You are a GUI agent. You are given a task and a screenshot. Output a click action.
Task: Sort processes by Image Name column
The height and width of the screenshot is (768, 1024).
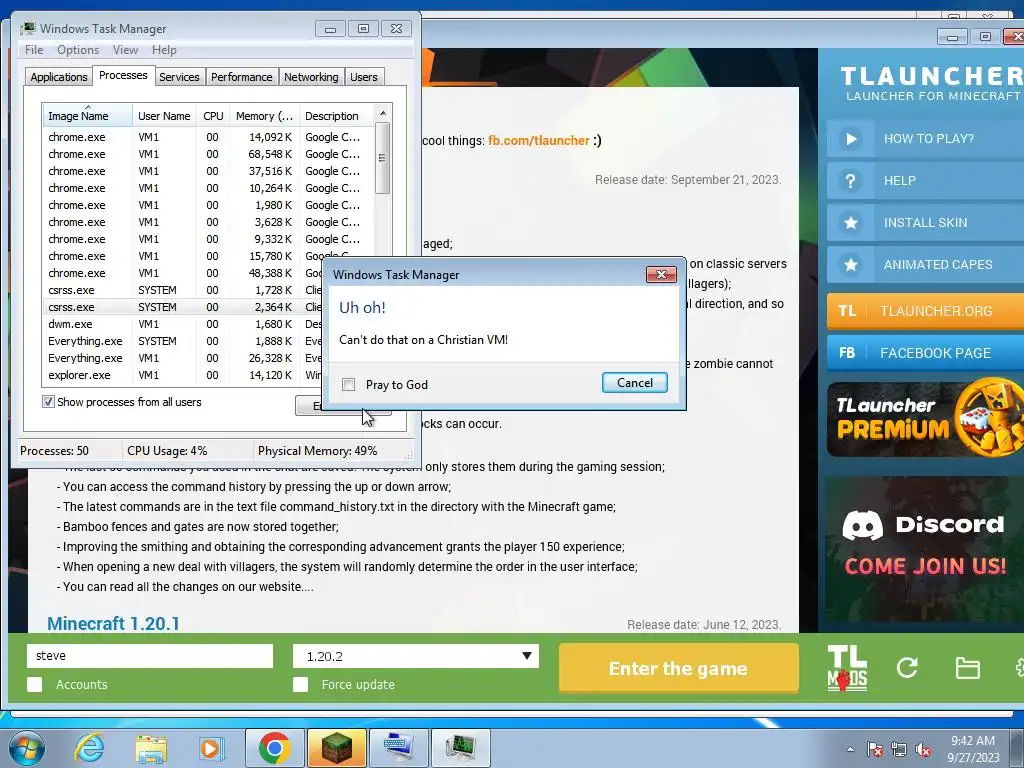(87, 116)
